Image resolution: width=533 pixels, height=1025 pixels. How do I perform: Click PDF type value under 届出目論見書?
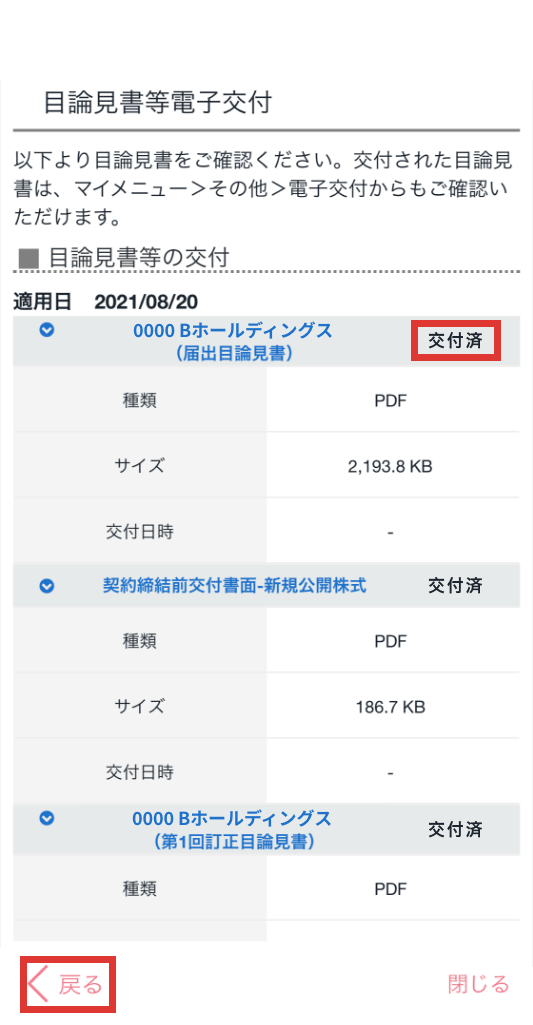[x=390, y=401]
